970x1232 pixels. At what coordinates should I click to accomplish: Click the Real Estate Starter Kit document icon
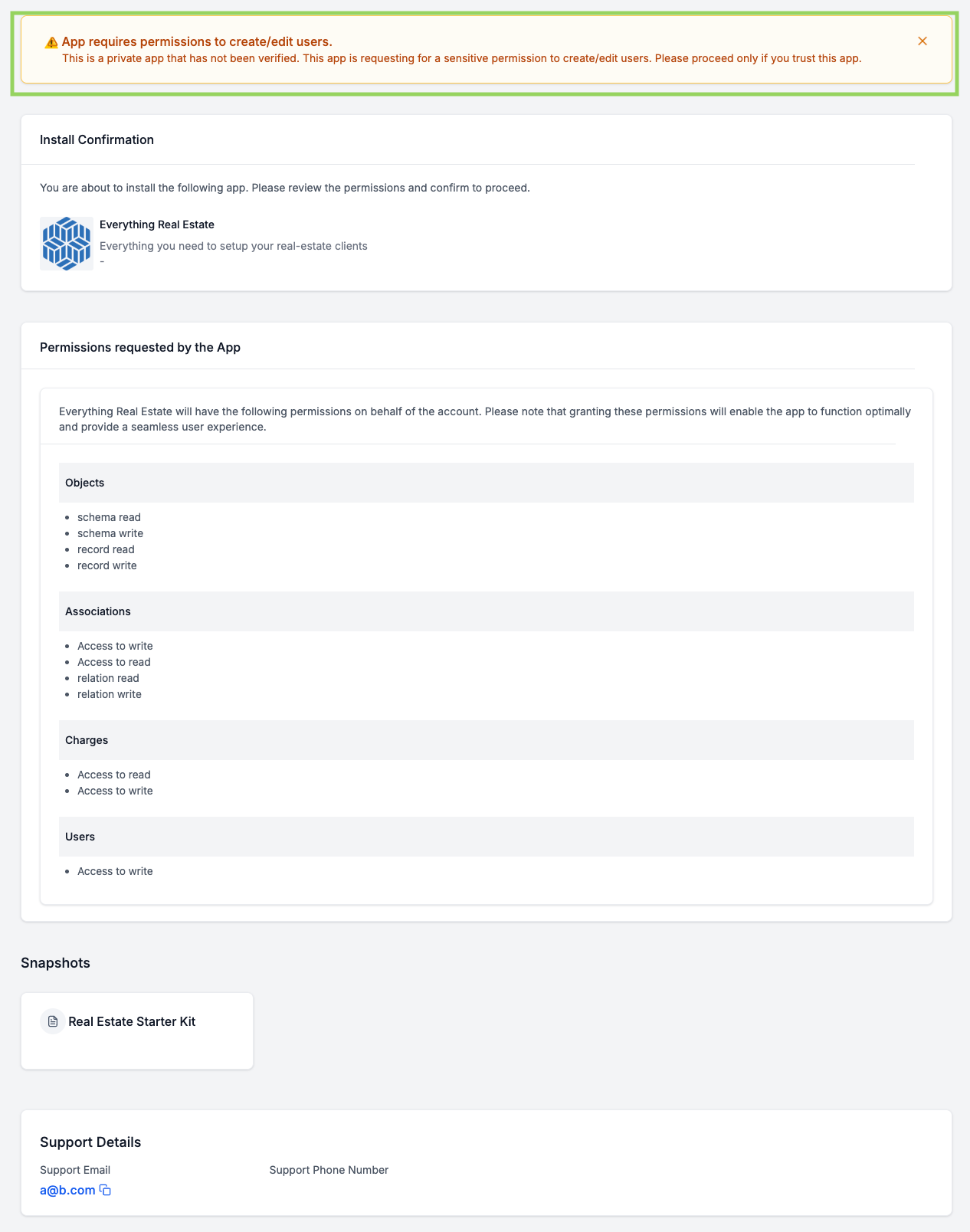click(53, 1021)
